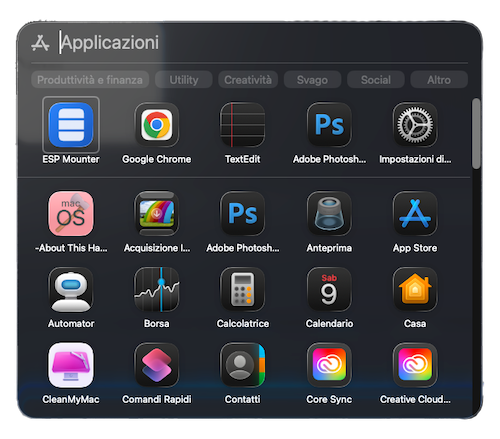Viewport: 500px width, 439px height.
Task: Open Contatti app
Action: pos(243,365)
